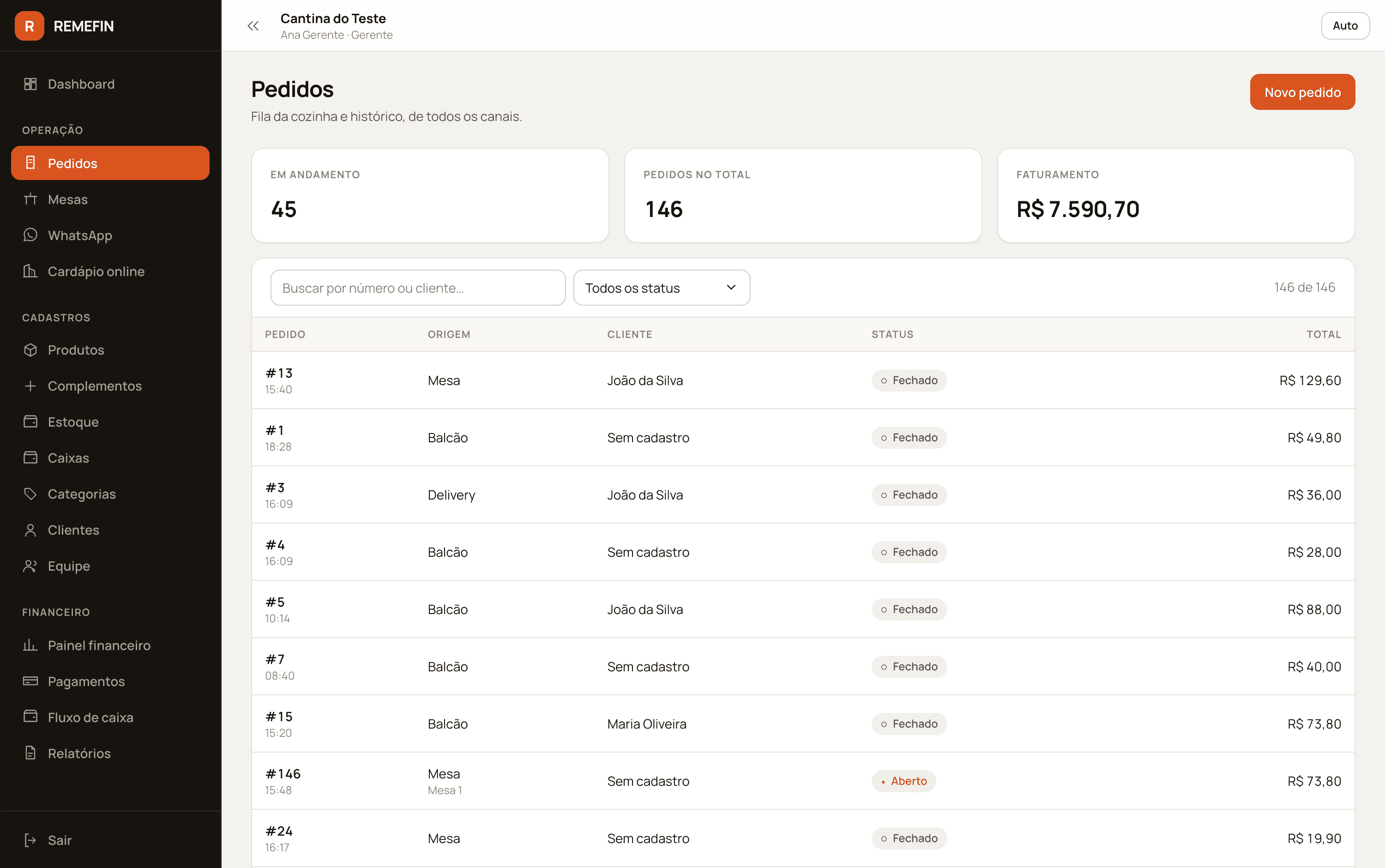This screenshot has width=1385, height=868.
Task: Select order #4 number
Action: click(275, 544)
